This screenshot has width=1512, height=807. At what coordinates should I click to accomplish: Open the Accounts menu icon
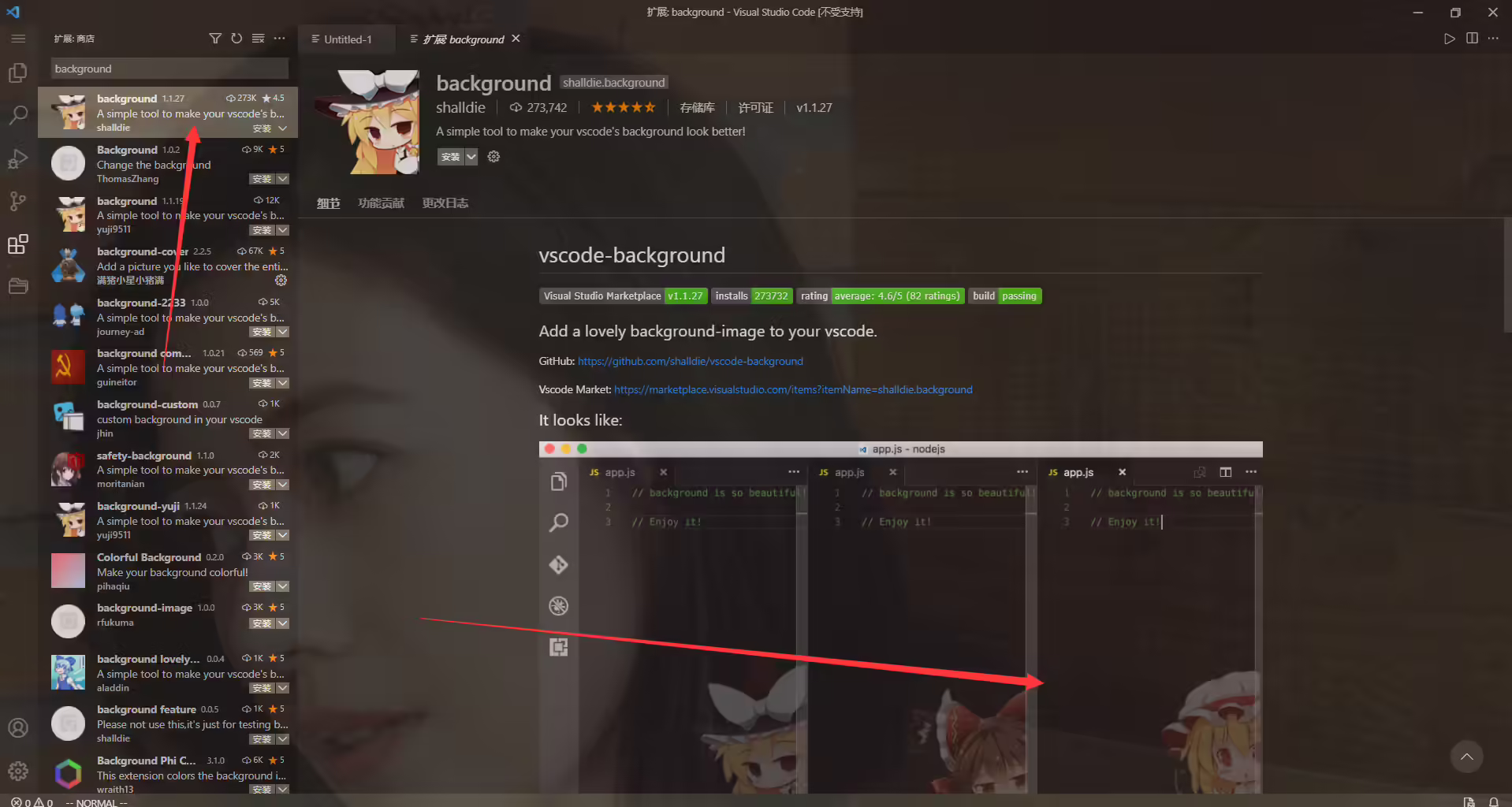(18, 727)
